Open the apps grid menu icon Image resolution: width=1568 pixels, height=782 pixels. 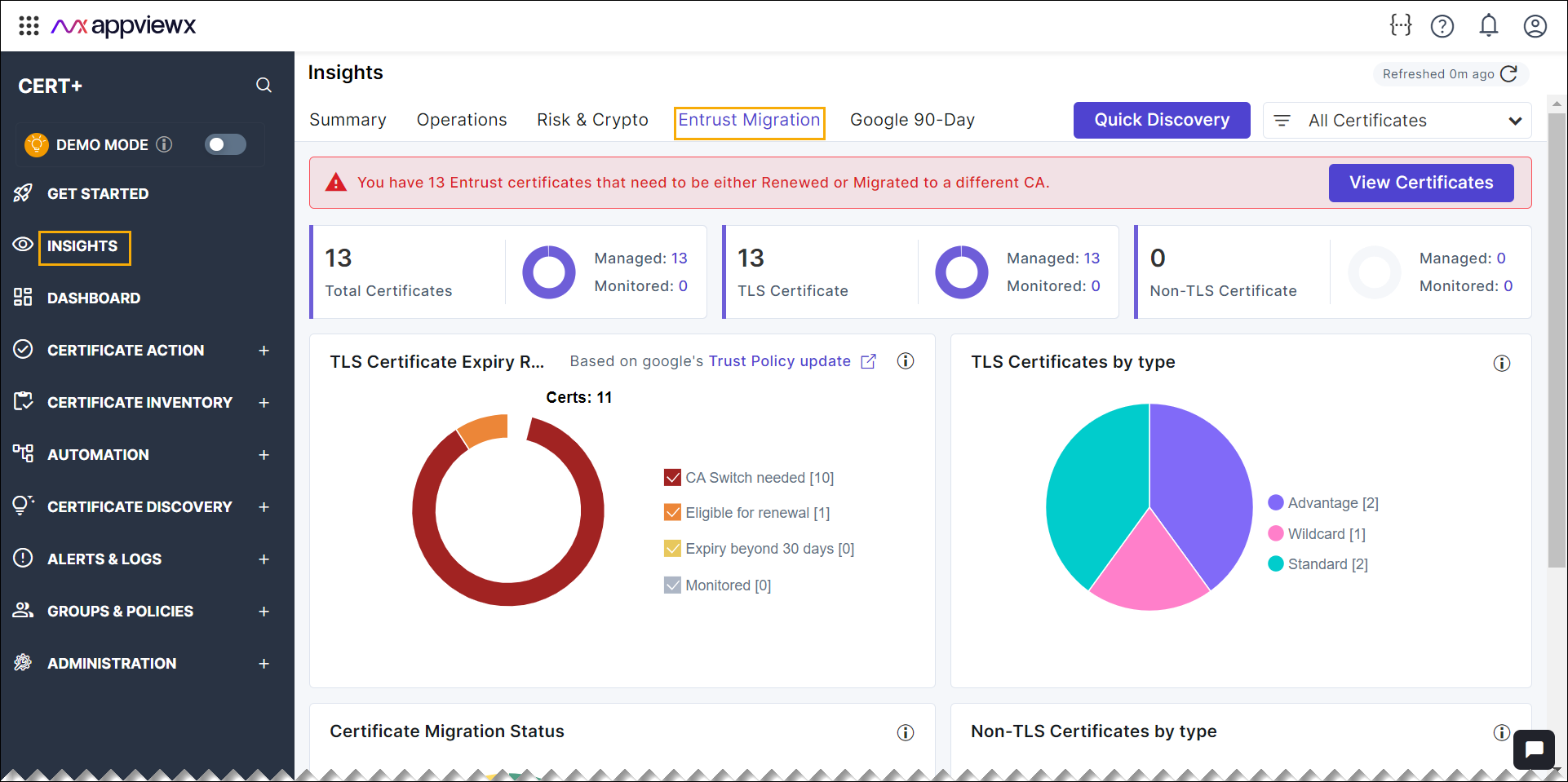click(29, 26)
